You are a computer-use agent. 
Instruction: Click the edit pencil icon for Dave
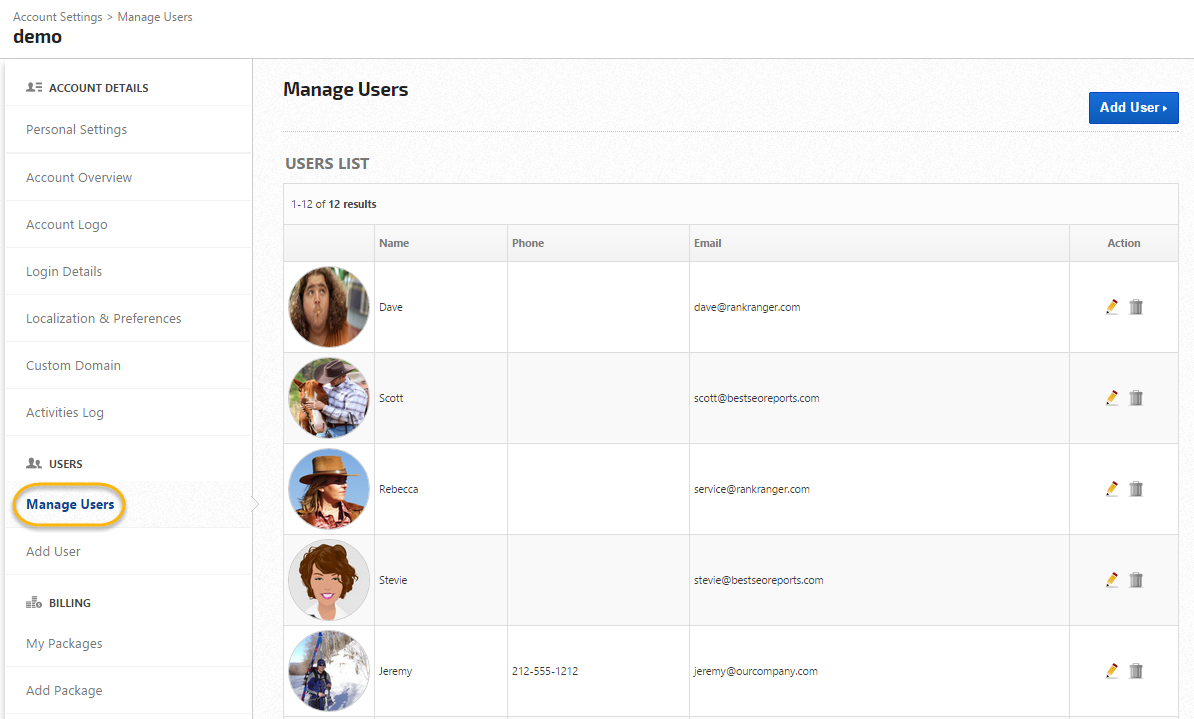[1111, 307]
